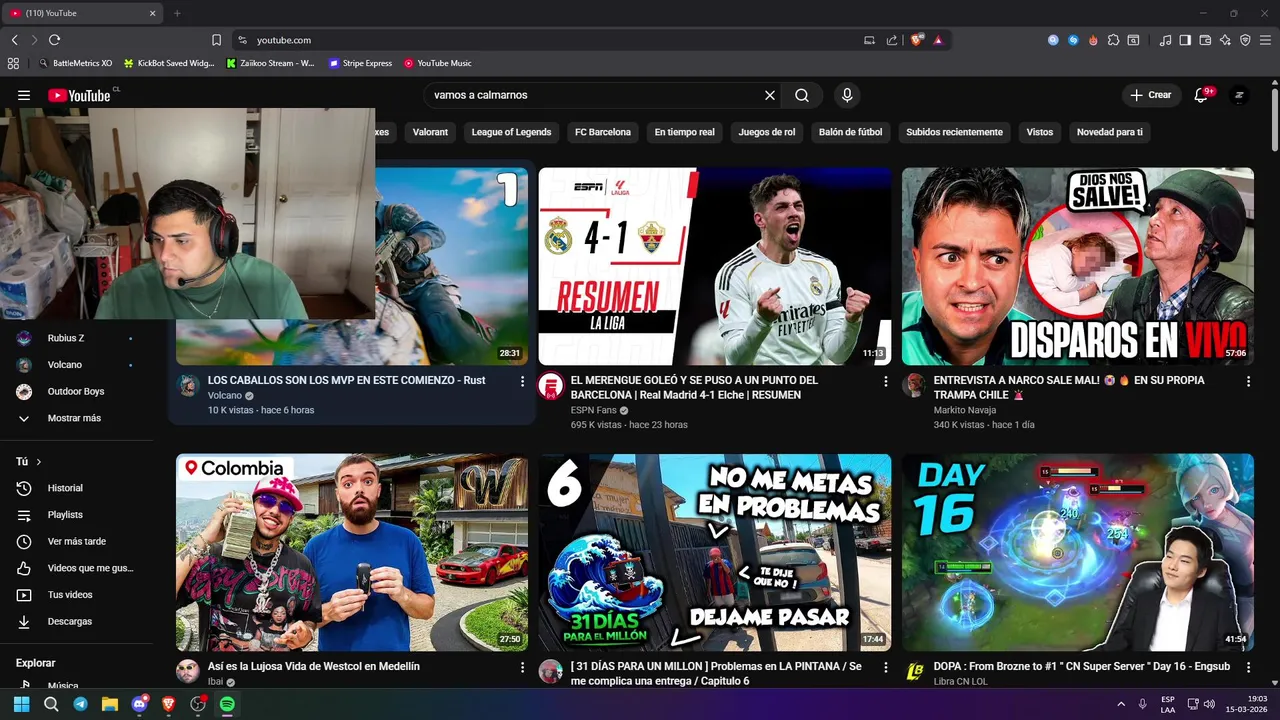Show hidden tray icons chevron
The width and height of the screenshot is (1280, 720).
1121,704
